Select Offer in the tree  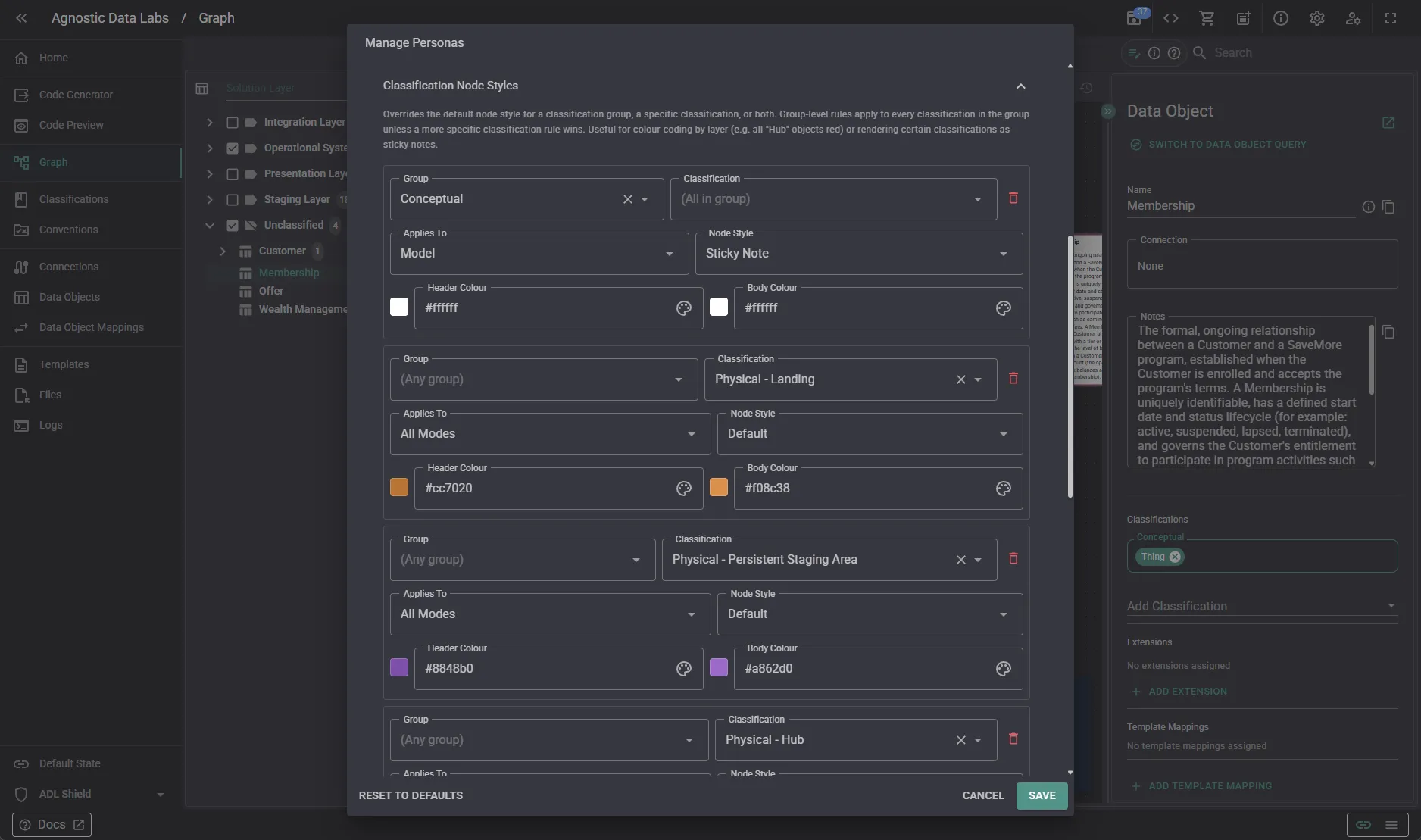[x=270, y=291]
